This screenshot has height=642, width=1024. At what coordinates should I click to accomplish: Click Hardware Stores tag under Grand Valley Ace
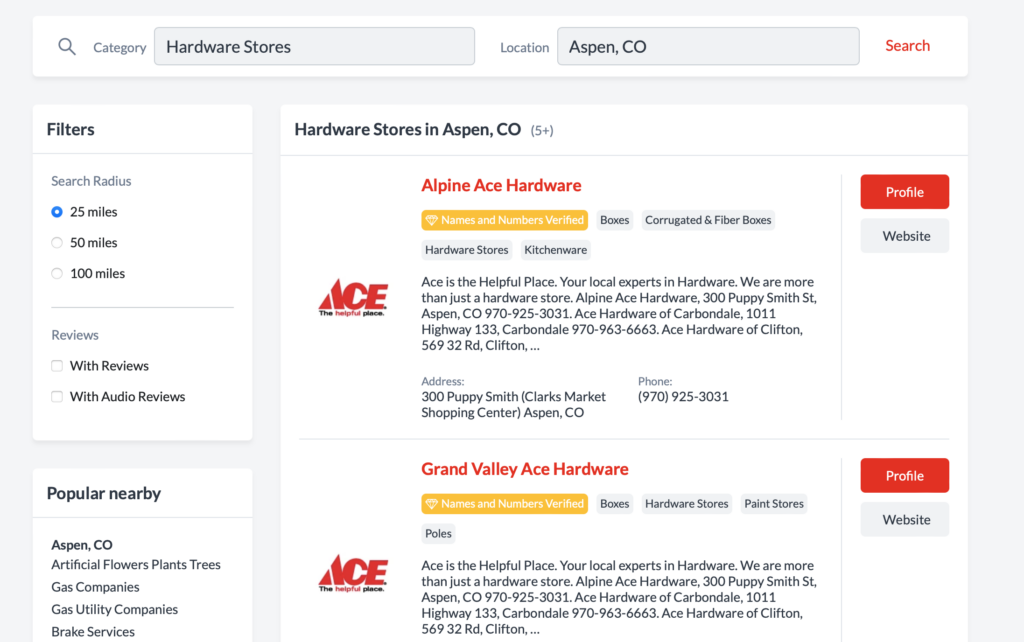click(686, 504)
